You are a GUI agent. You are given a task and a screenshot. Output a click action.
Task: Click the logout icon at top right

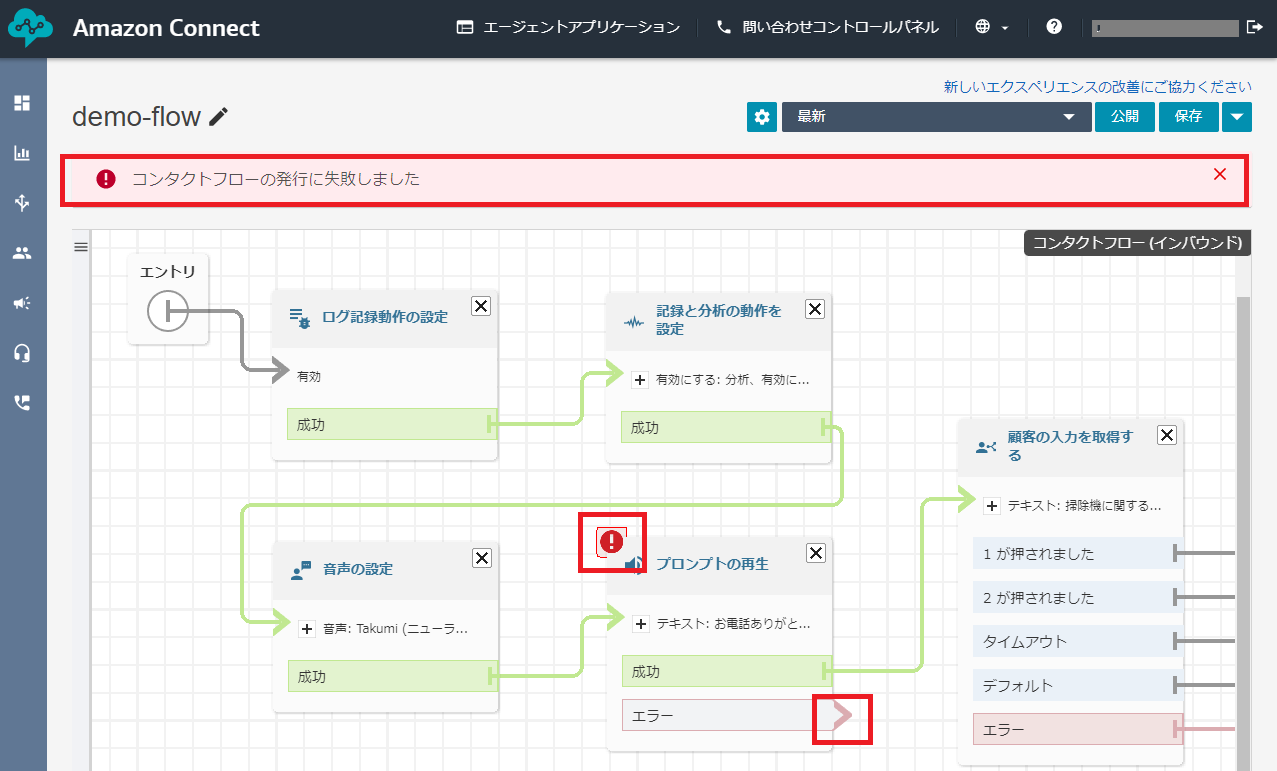[1255, 27]
